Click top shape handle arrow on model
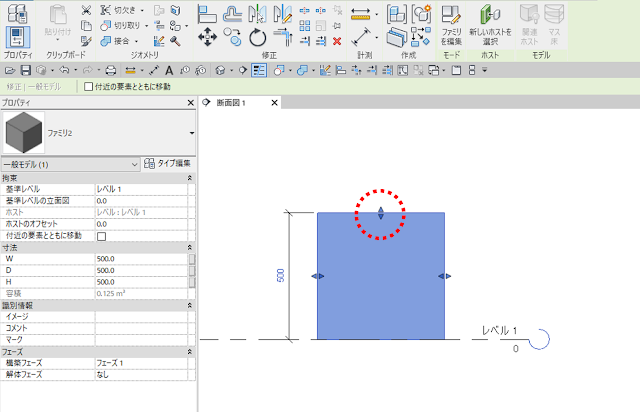The image size is (640, 412). pyautogui.click(x=381, y=213)
